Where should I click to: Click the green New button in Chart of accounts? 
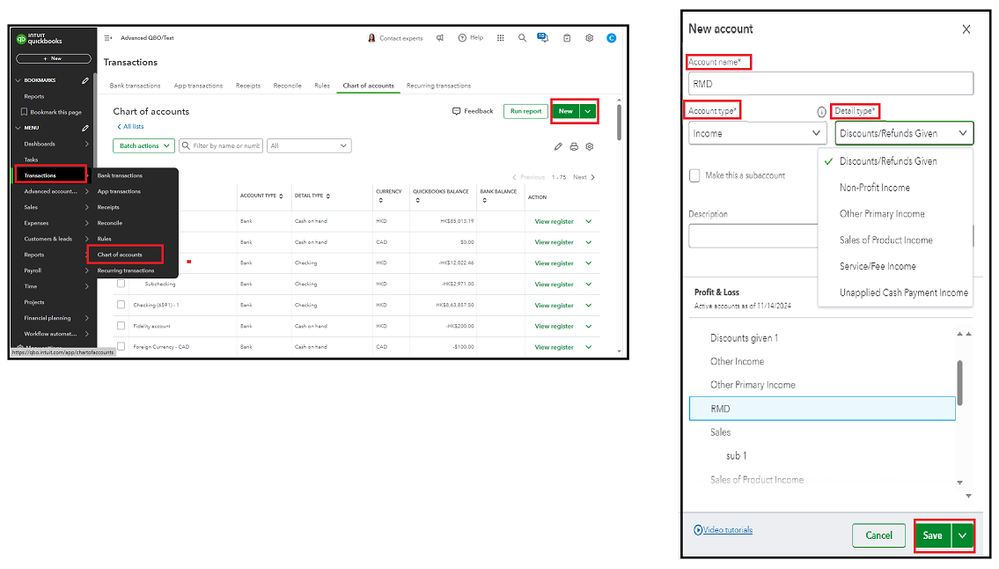[x=566, y=112]
